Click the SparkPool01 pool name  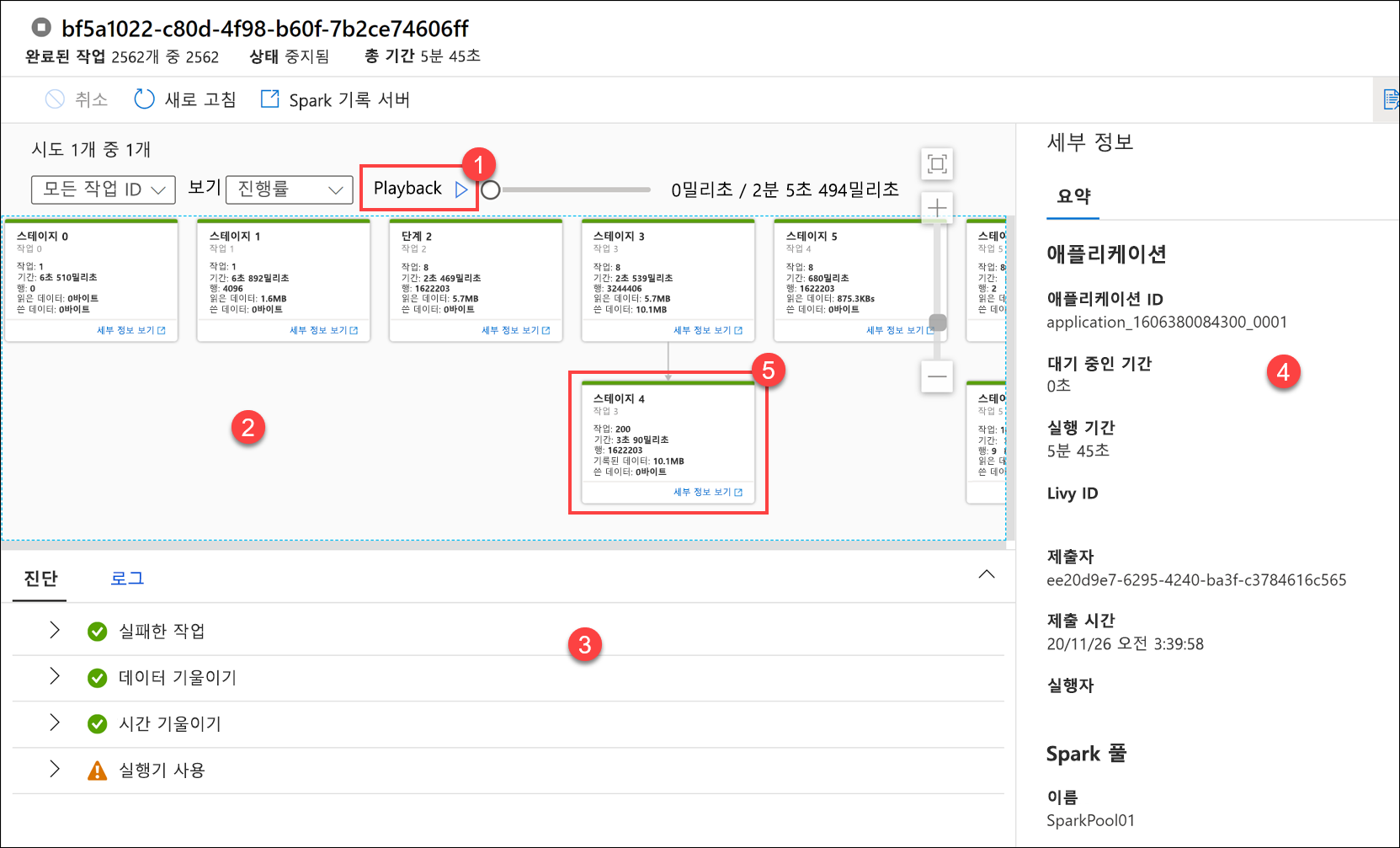point(1090,820)
